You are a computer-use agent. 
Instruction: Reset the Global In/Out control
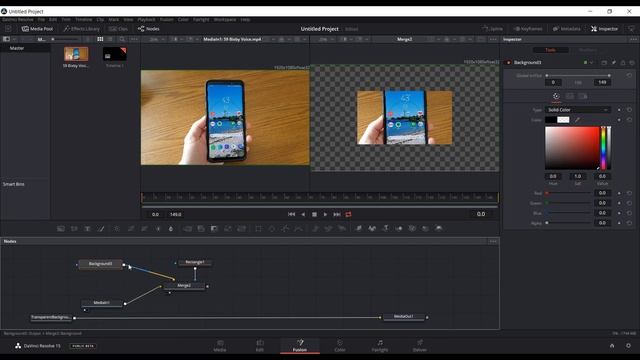pyautogui.click(x=629, y=76)
